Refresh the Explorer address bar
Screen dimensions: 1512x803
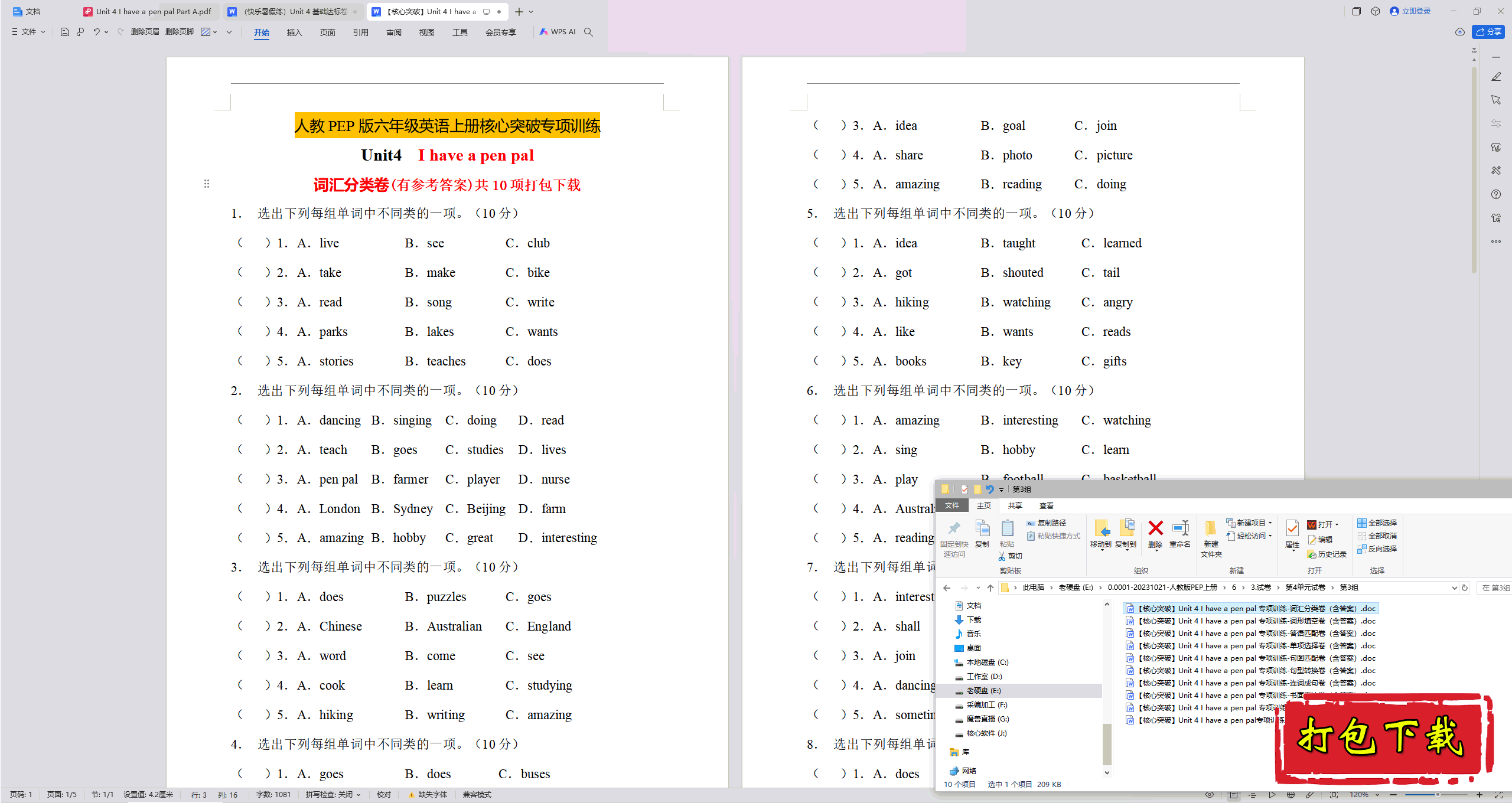tap(1465, 587)
